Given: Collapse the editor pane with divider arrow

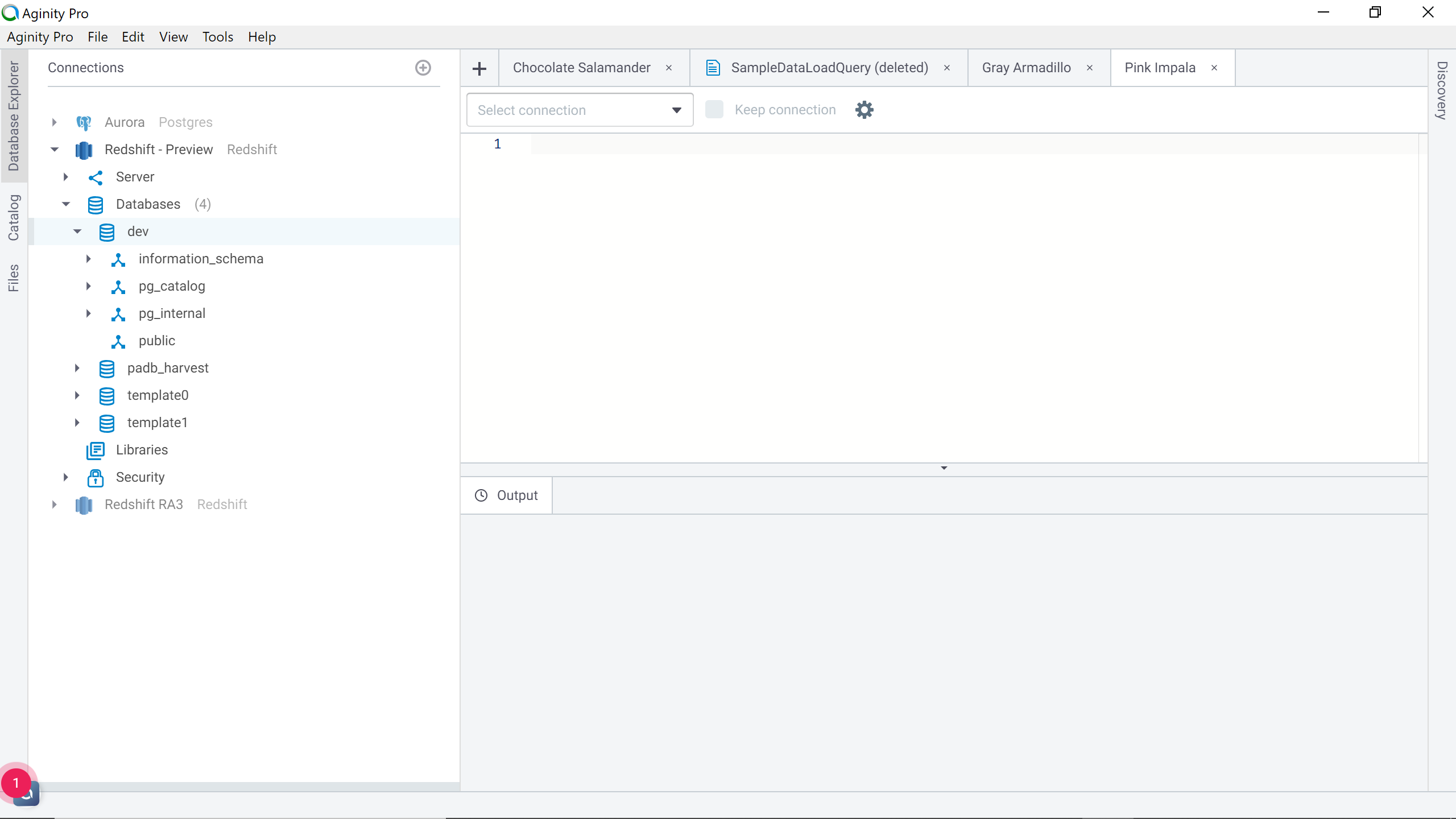Looking at the screenshot, I should click(944, 468).
